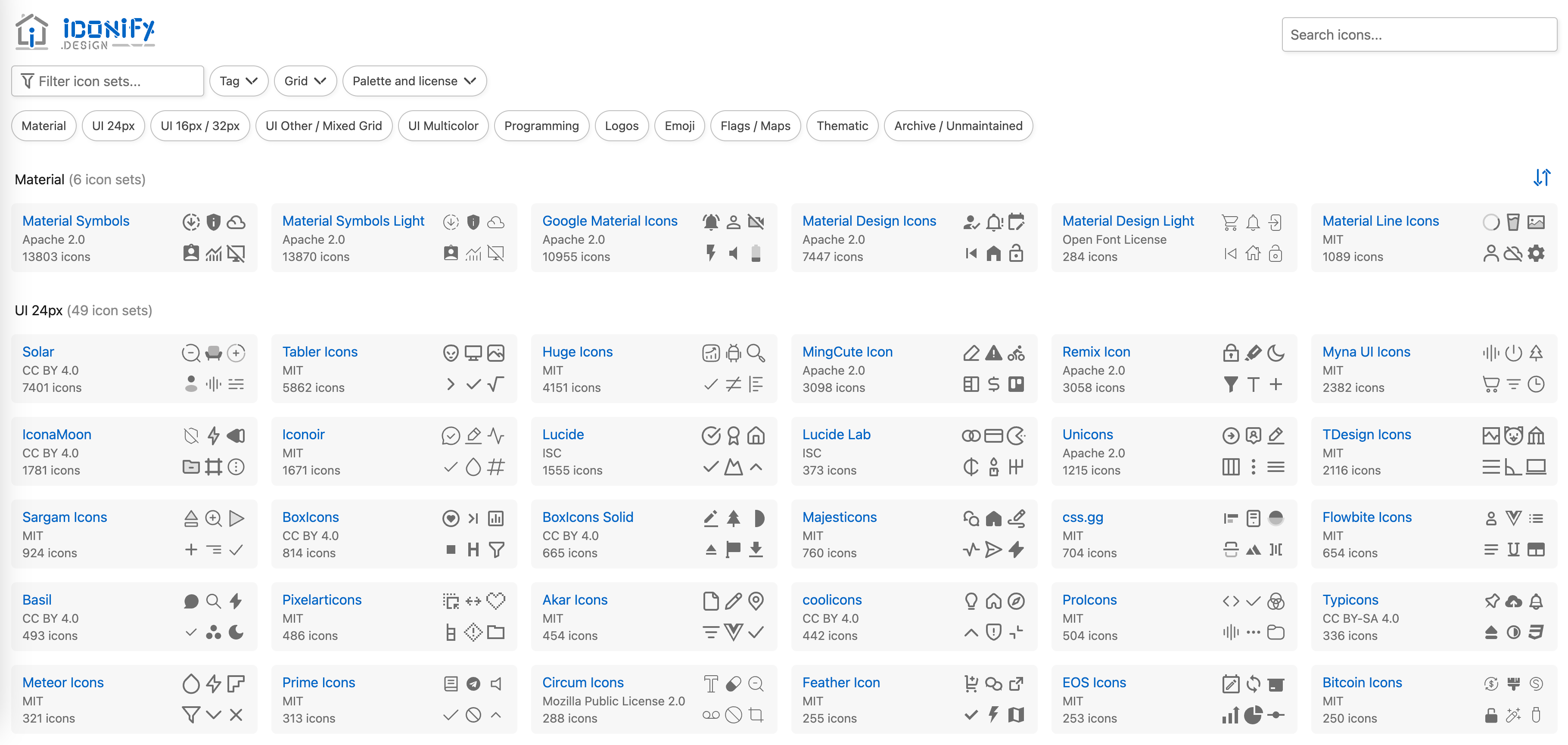Click the pencil edit icon in Unicons
The image size is (1568, 745).
pos(1276,436)
